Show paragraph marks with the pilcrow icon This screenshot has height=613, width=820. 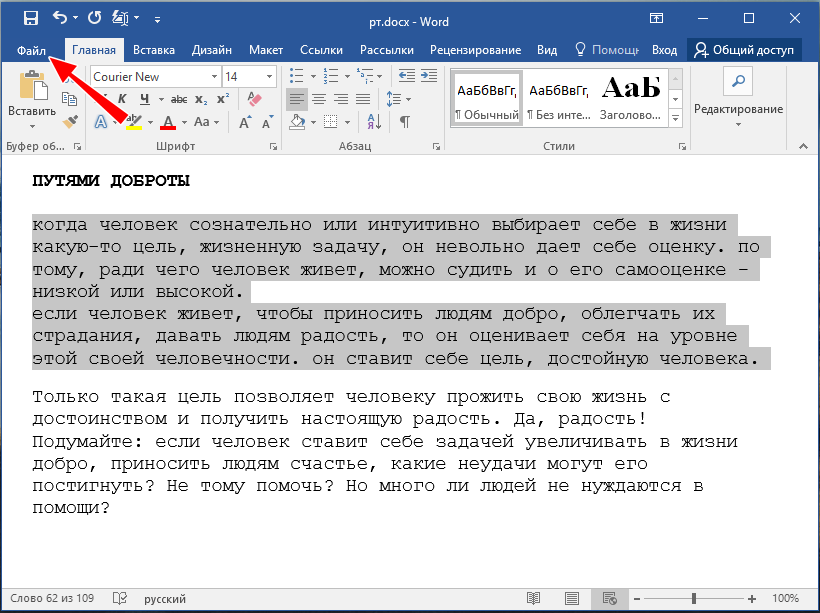click(404, 122)
